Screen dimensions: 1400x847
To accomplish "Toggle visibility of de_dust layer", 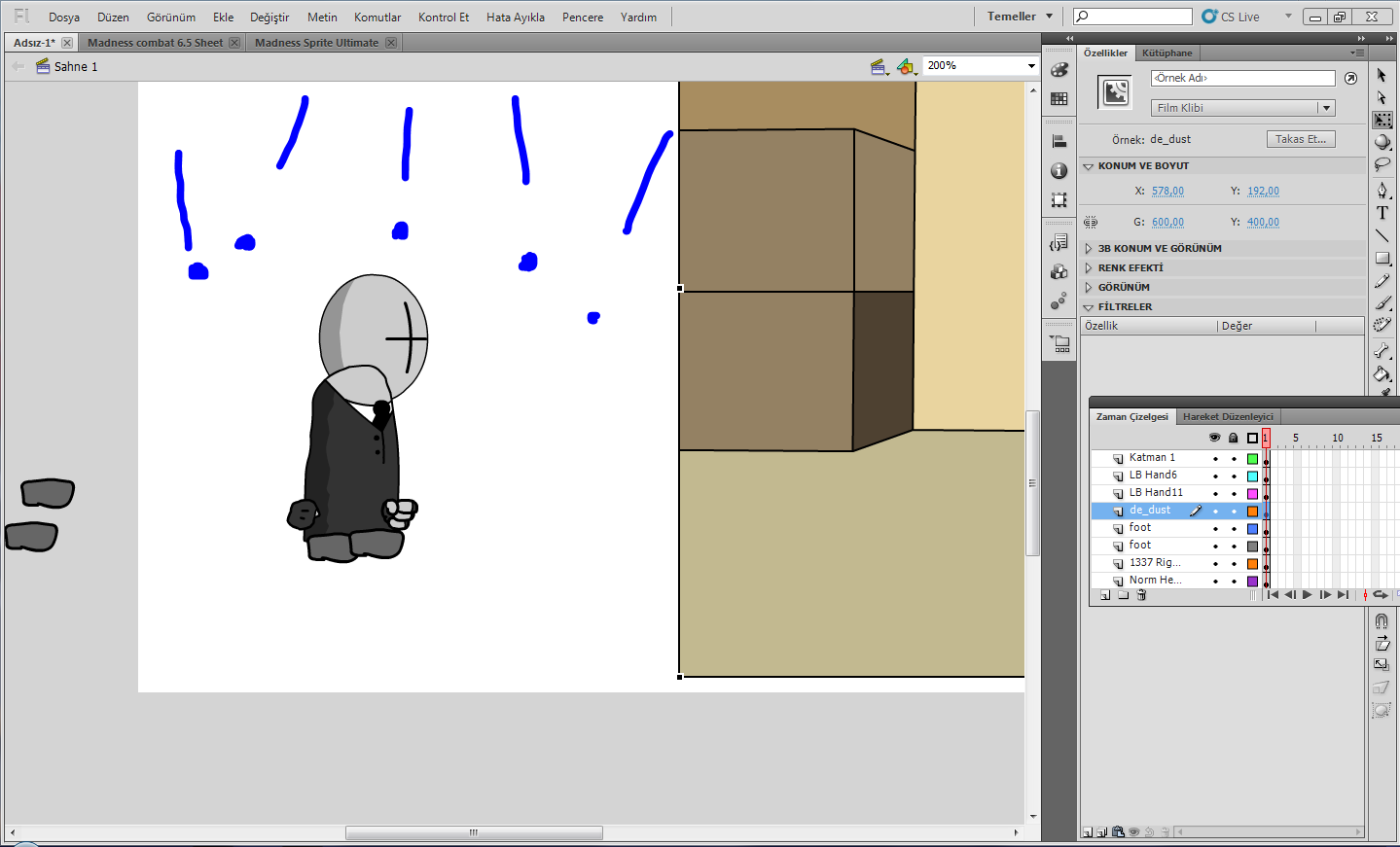I will pyautogui.click(x=1215, y=511).
